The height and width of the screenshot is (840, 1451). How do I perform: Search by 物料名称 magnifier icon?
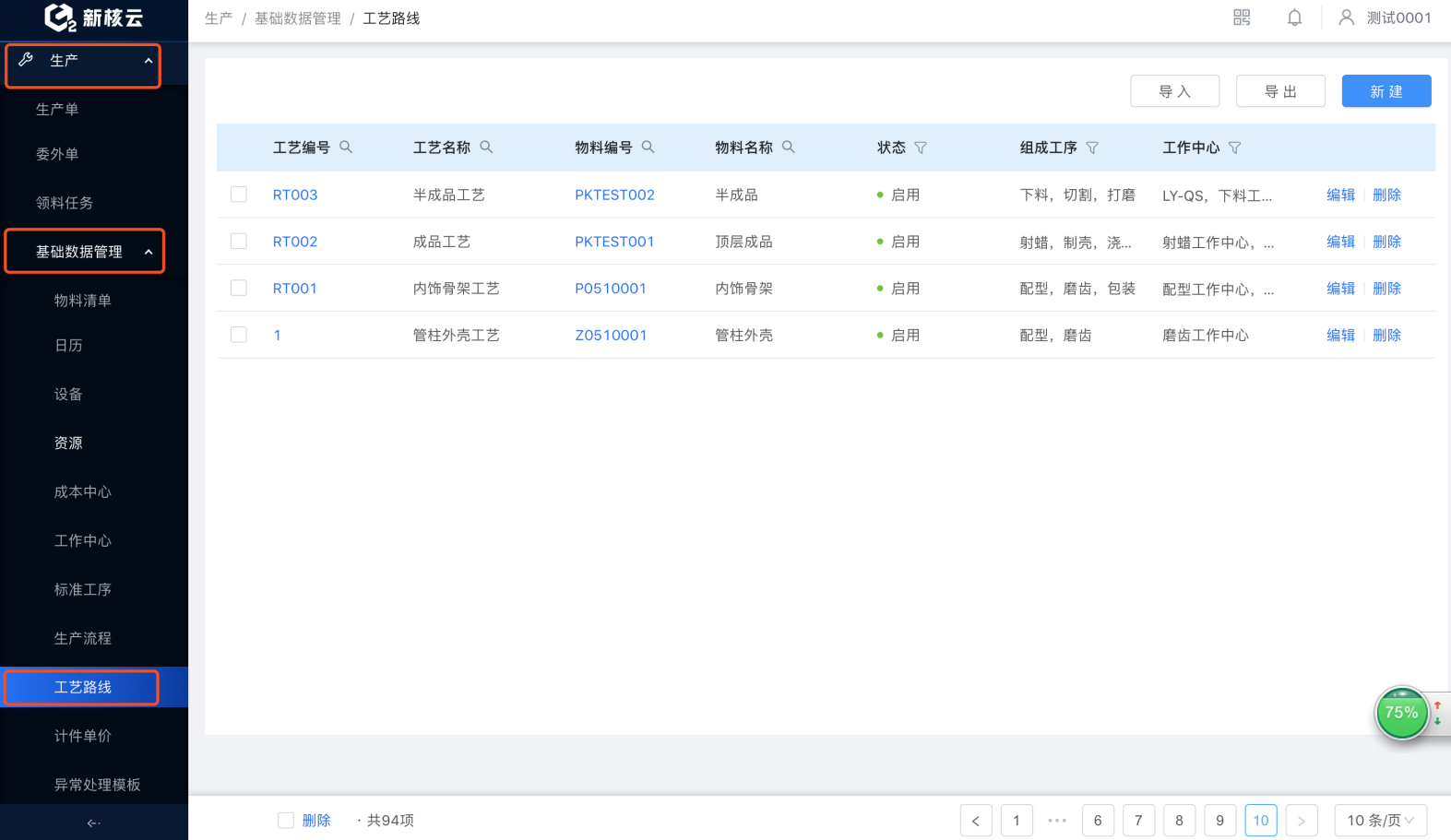point(789,147)
